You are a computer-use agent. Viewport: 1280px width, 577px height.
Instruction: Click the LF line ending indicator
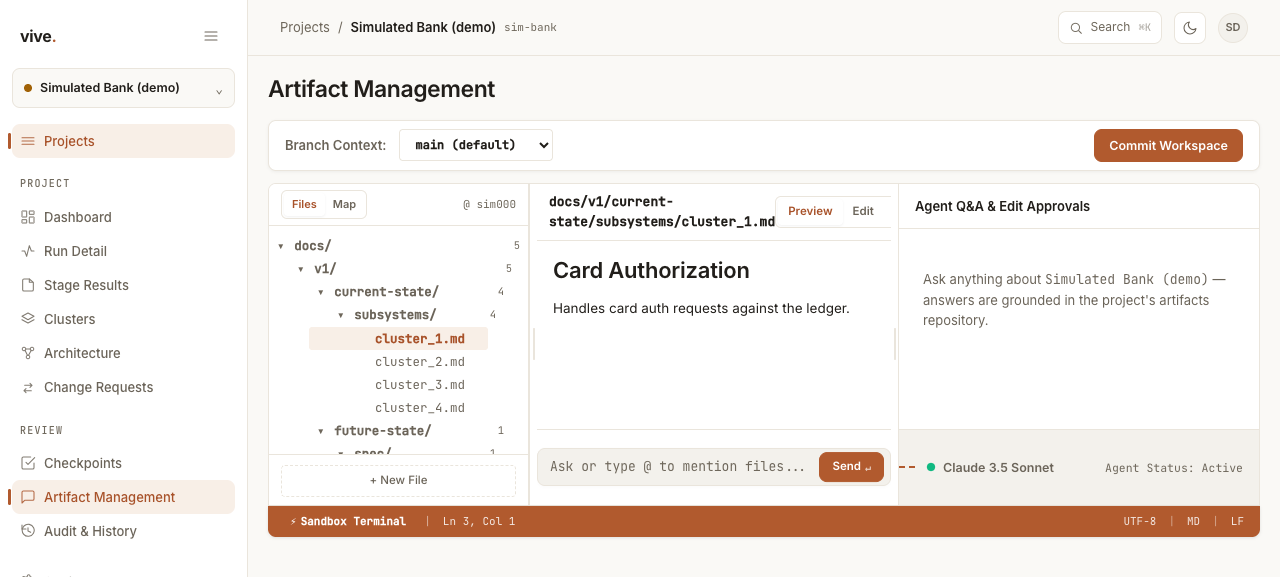coord(1237,521)
